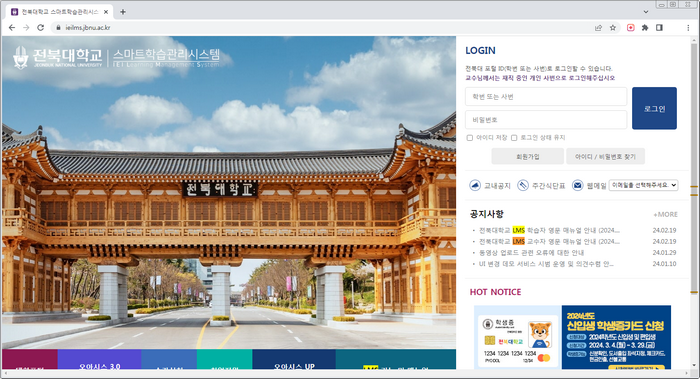The image size is (700, 379).
Task: Enable the 로그인 상태 유지 checkbox
Action: (514, 138)
